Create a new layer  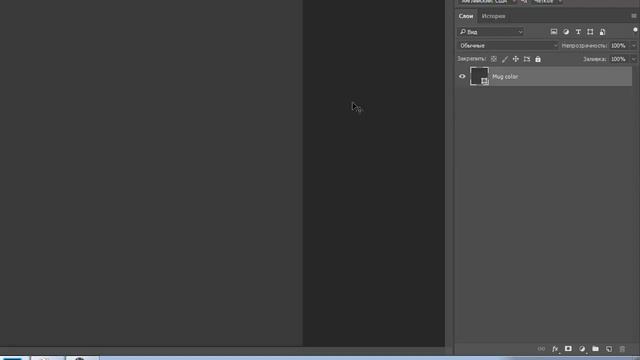pos(609,349)
